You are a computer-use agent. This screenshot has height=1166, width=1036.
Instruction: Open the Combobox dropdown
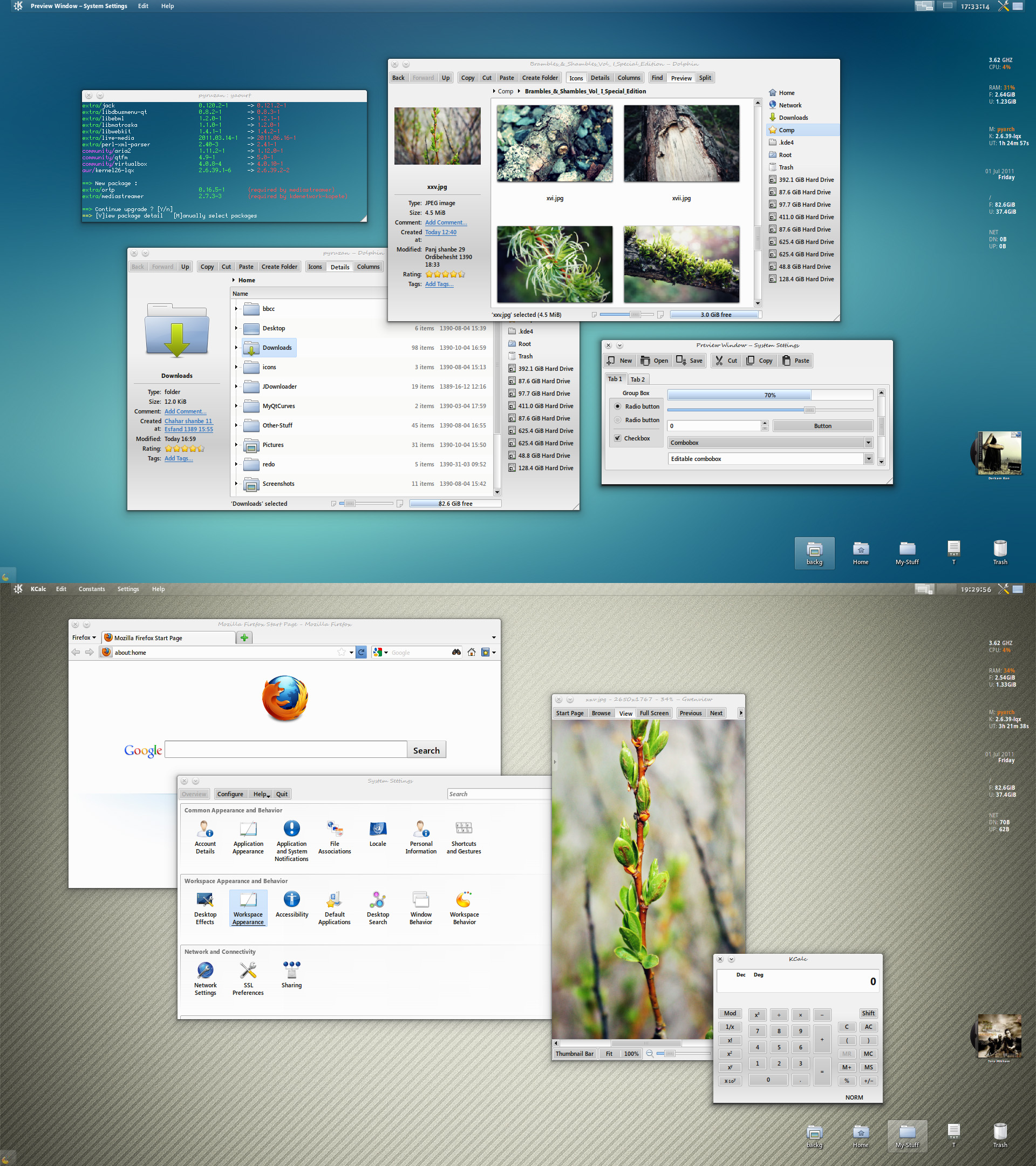tap(770, 443)
